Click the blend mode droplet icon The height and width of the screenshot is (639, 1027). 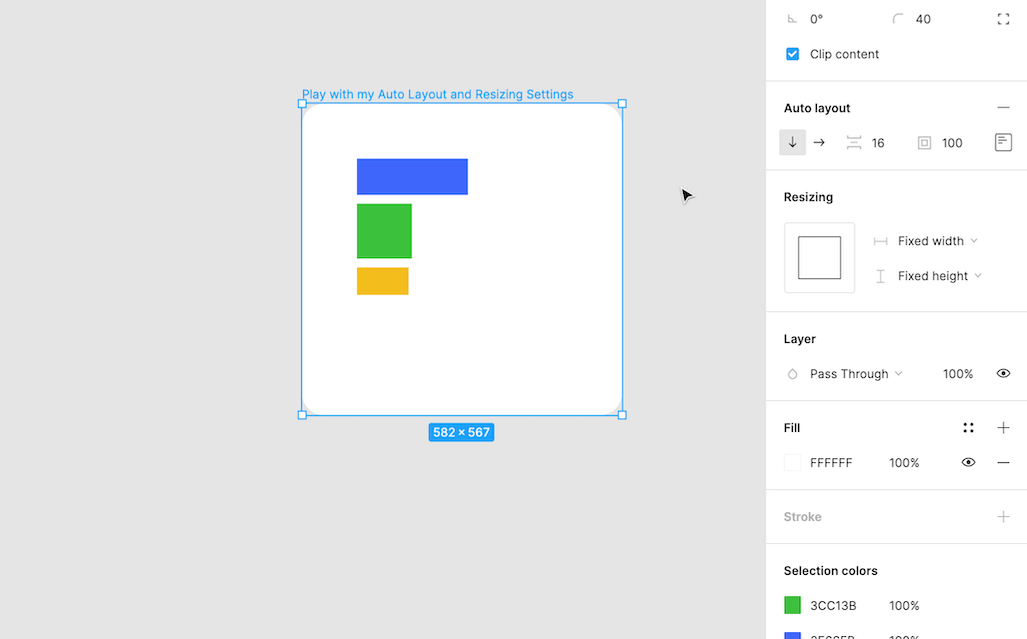(792, 374)
